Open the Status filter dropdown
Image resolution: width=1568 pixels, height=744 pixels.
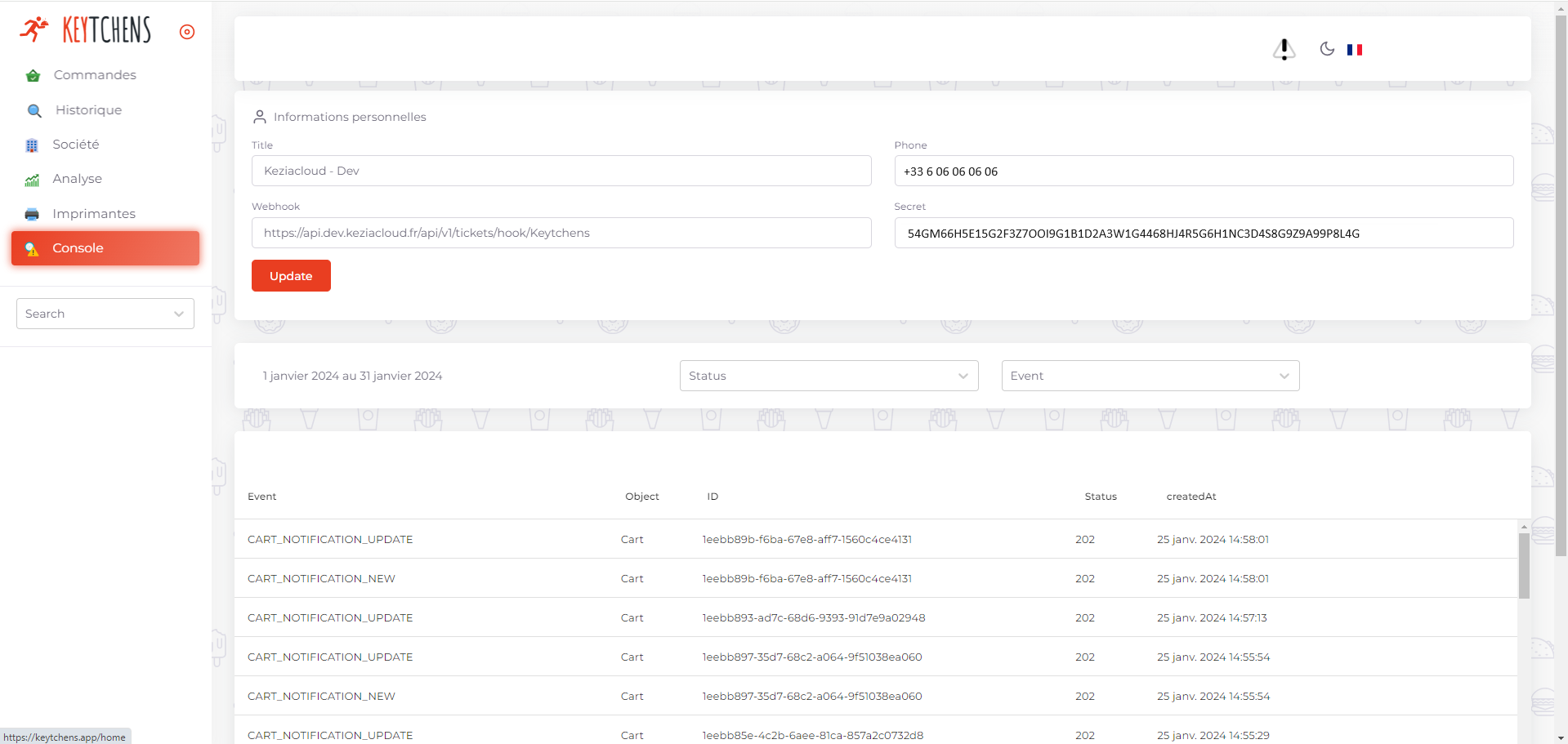tap(829, 376)
